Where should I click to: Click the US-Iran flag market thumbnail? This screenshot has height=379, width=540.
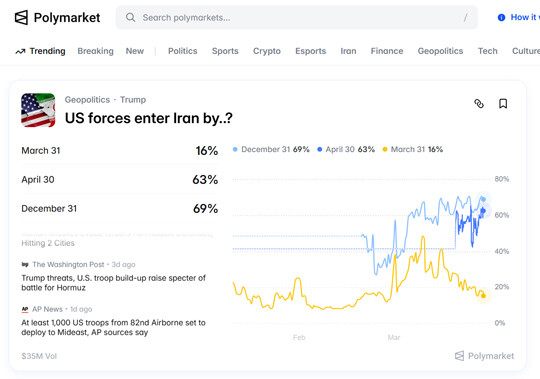[x=38, y=110]
